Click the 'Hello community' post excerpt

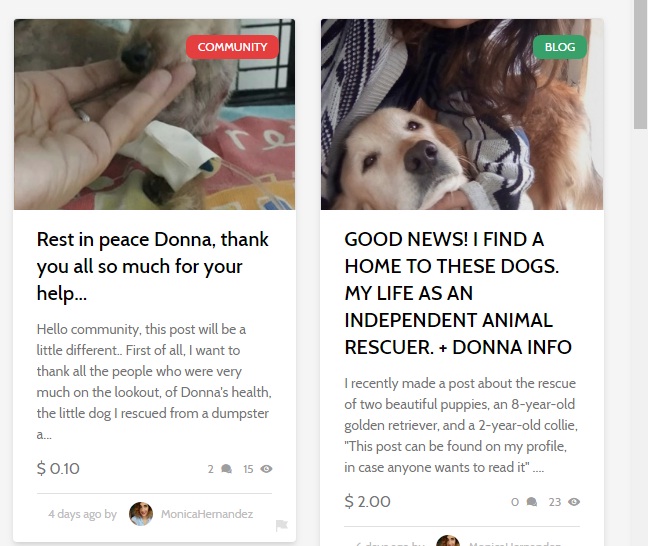point(154,381)
